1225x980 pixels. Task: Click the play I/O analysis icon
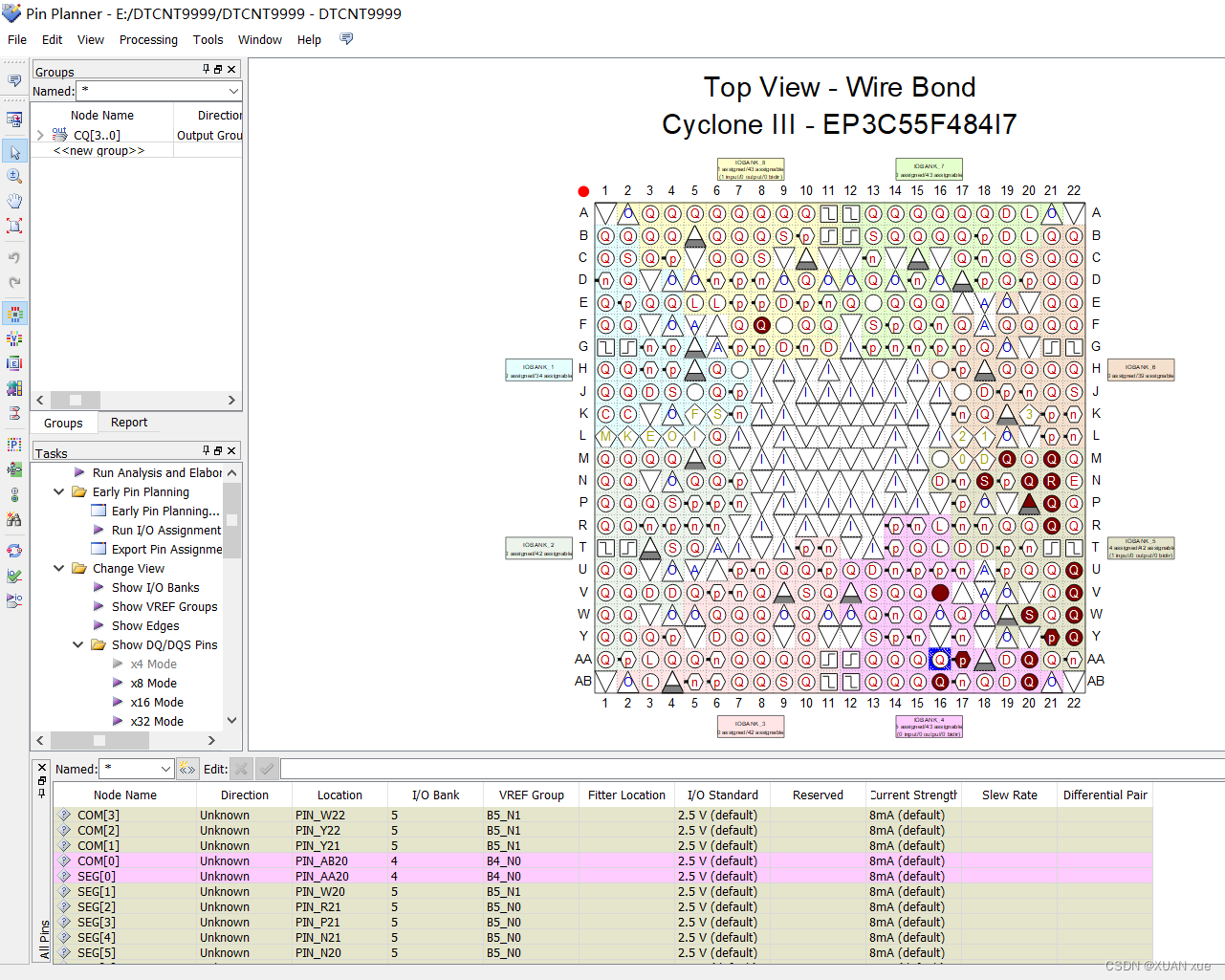tap(14, 600)
